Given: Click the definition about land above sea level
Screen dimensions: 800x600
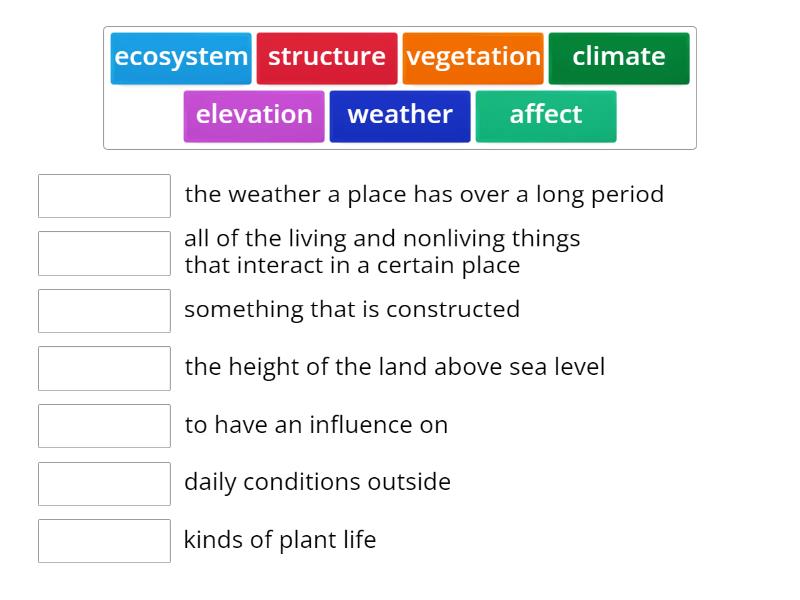Looking at the screenshot, I should click(395, 367).
